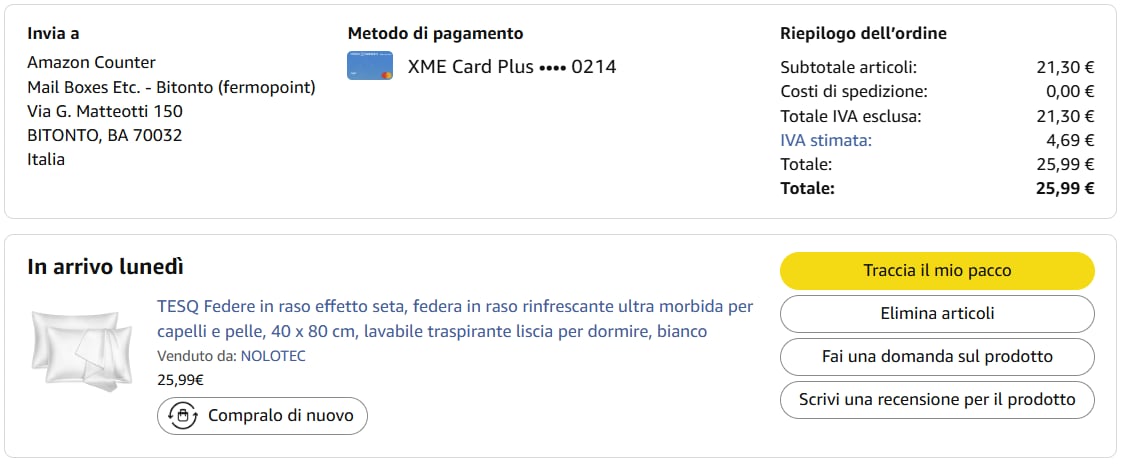Choose Scrivi una recensione per il prodotto

tap(937, 400)
